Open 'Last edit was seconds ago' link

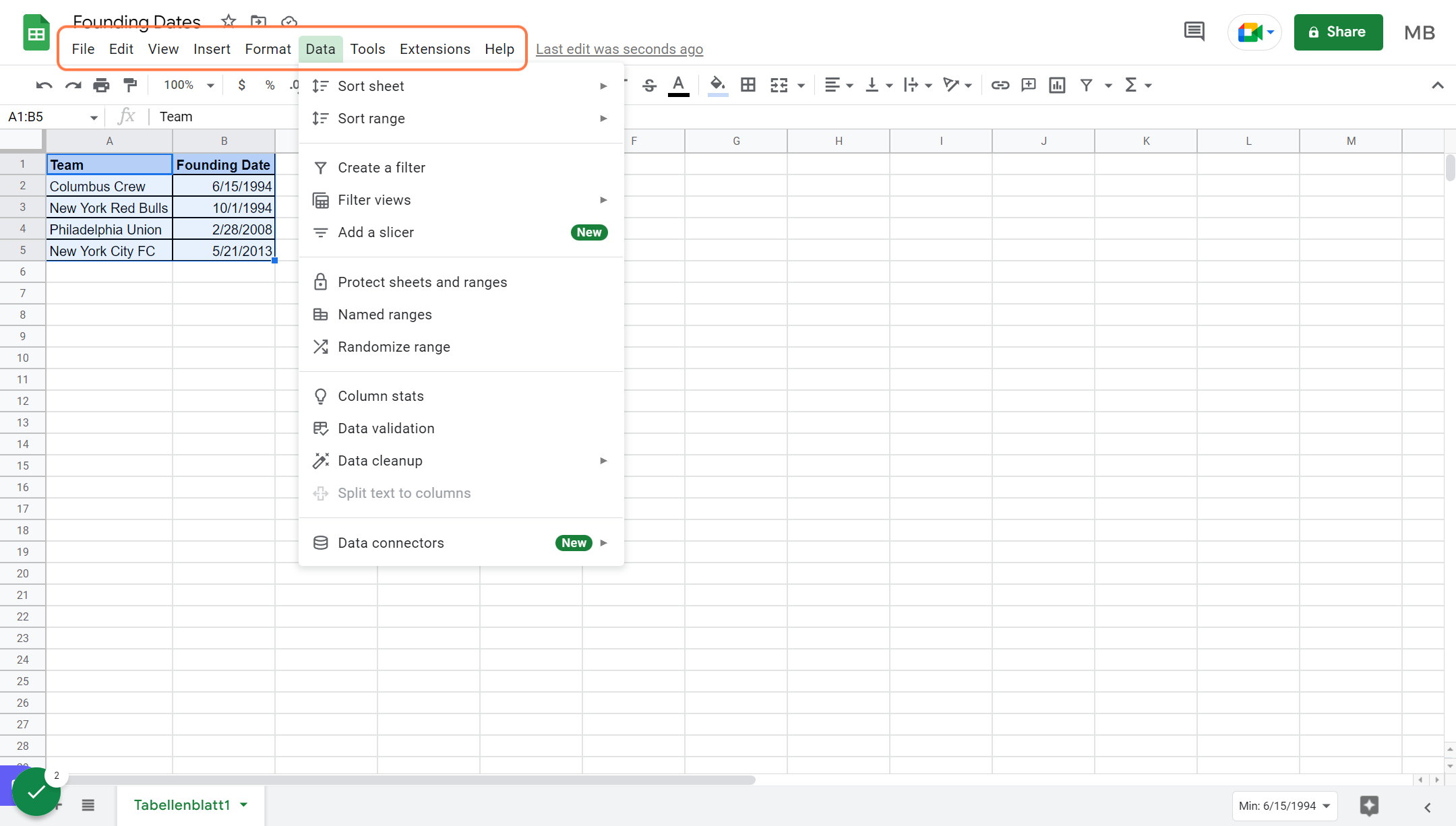[619, 49]
